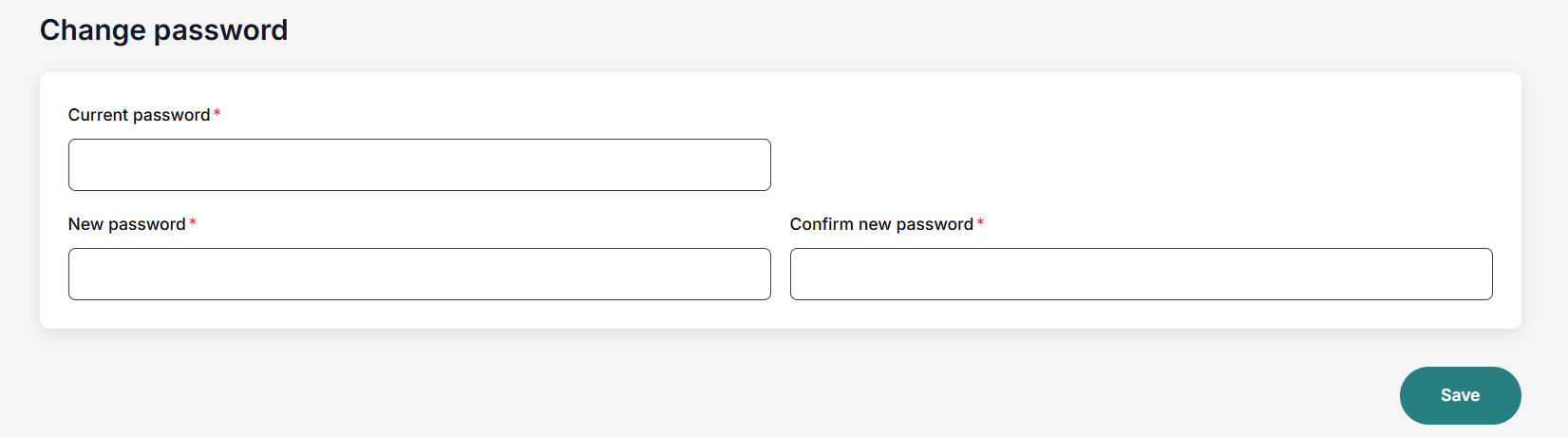This screenshot has width=1568, height=437.
Task: Click the word "Change" in the heading
Action: pyautogui.click(x=92, y=30)
